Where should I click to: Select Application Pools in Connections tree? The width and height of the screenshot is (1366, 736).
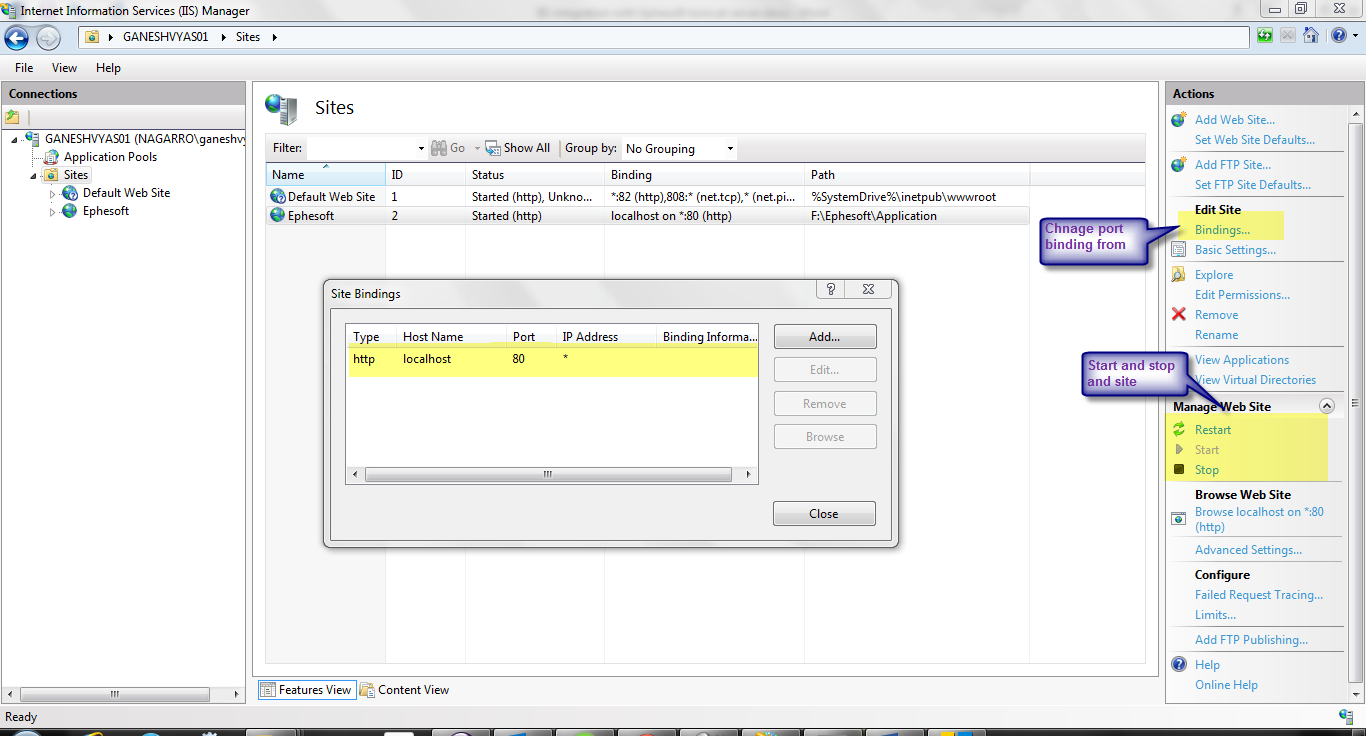110,157
